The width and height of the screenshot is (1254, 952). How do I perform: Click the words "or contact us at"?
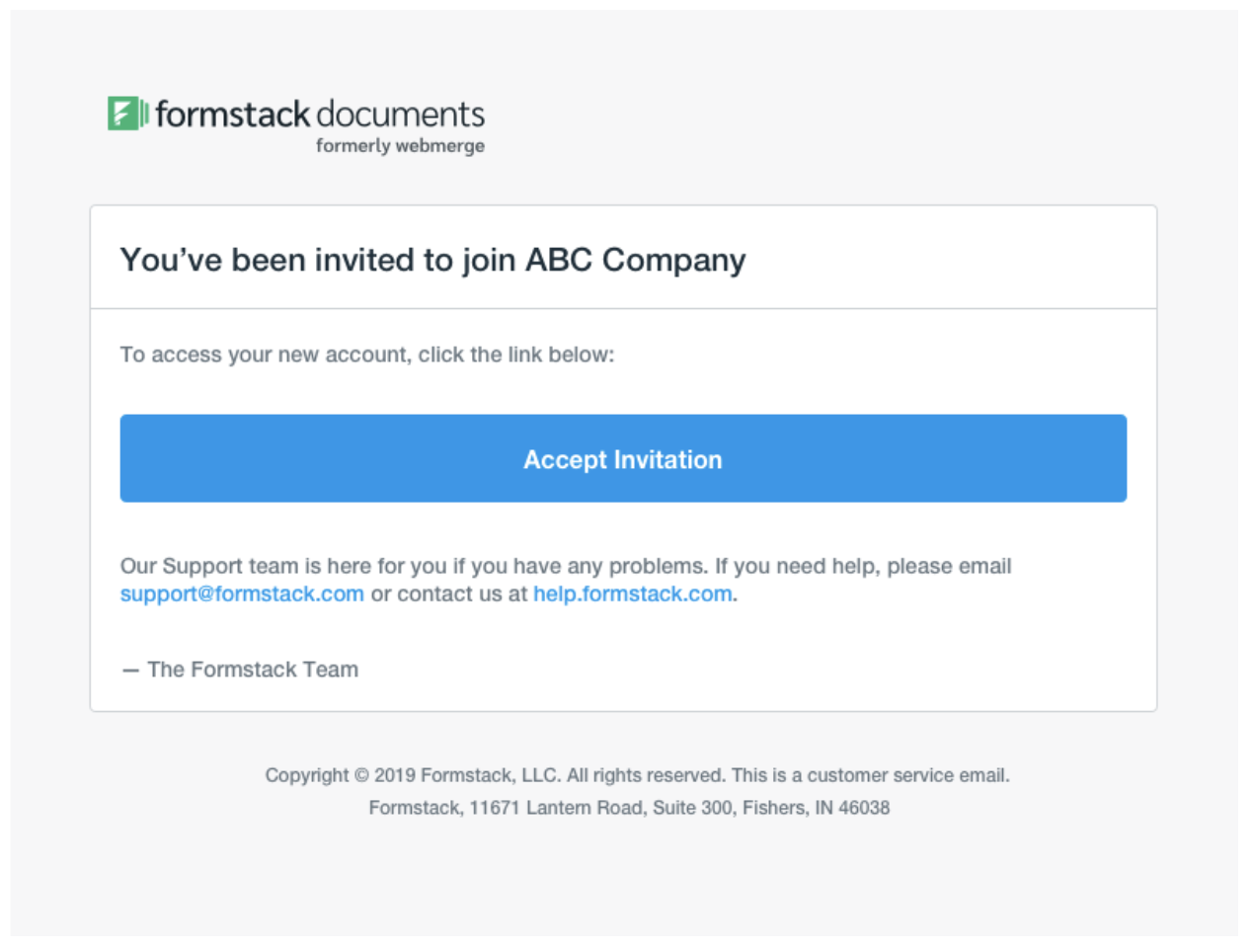[x=448, y=594]
